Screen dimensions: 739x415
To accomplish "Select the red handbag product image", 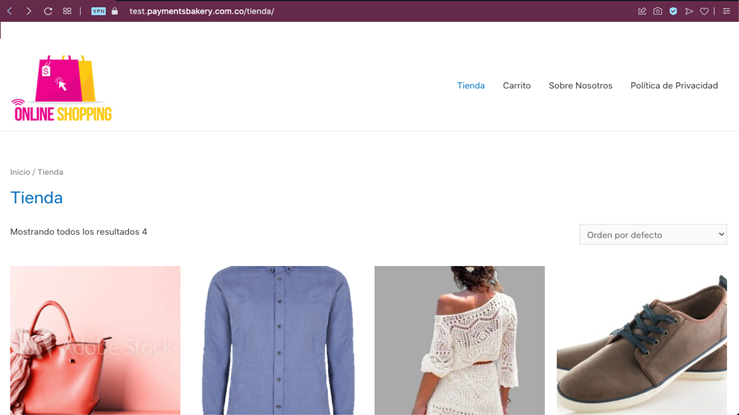I will pyautogui.click(x=95, y=340).
